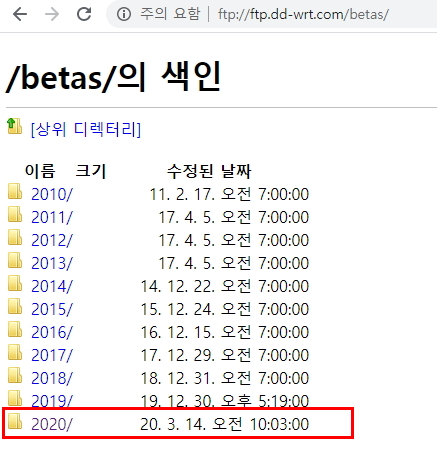Click the 크기 column header

coord(90,171)
